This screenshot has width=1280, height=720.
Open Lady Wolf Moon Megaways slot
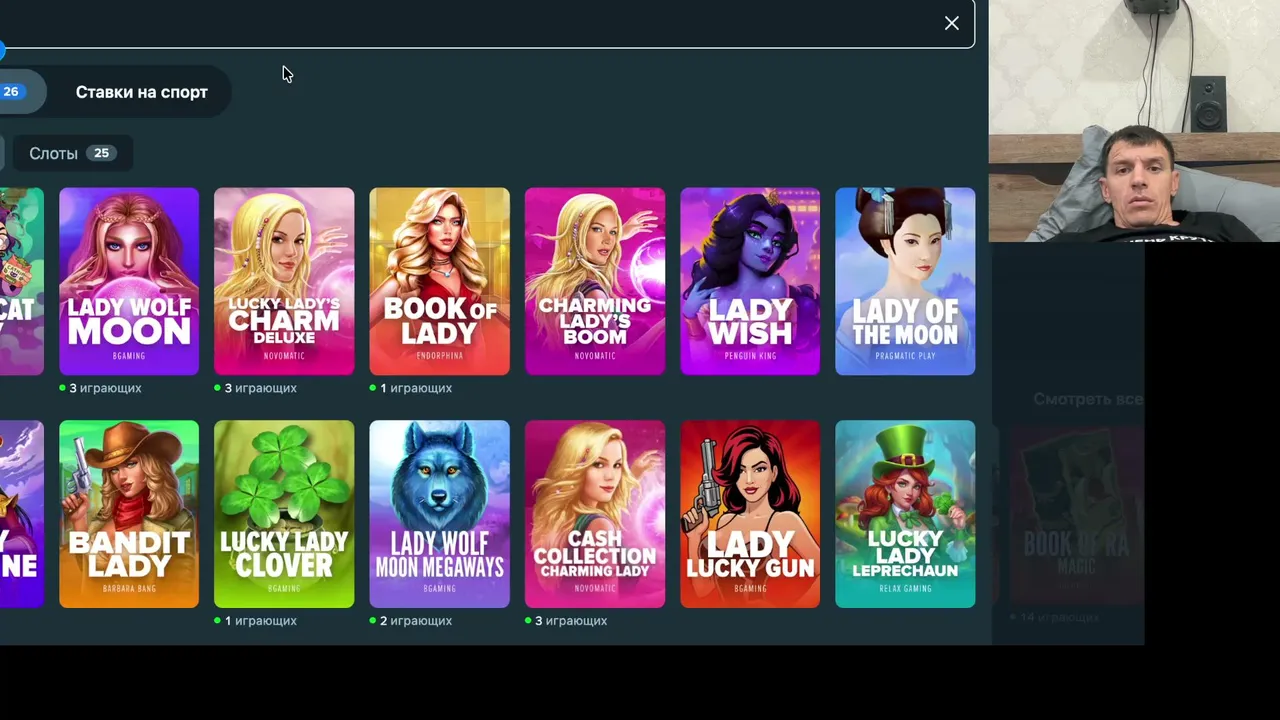439,514
